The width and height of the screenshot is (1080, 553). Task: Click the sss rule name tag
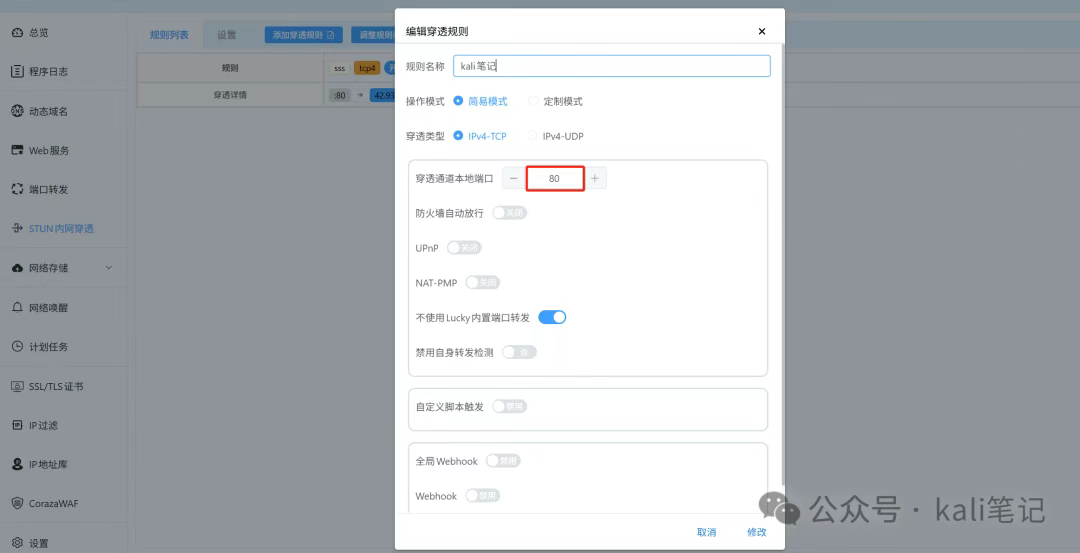[340, 68]
